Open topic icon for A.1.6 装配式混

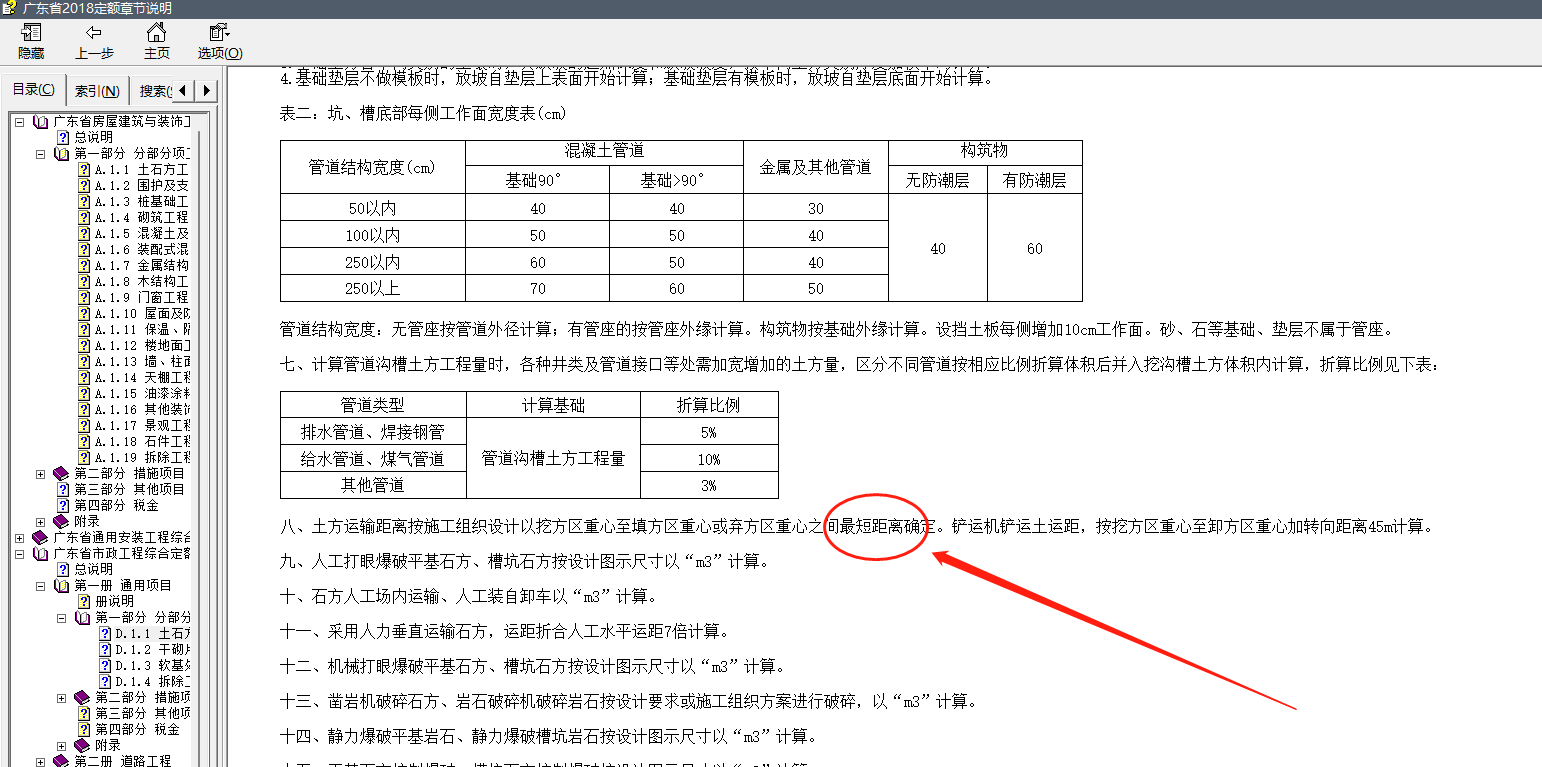[x=84, y=249]
